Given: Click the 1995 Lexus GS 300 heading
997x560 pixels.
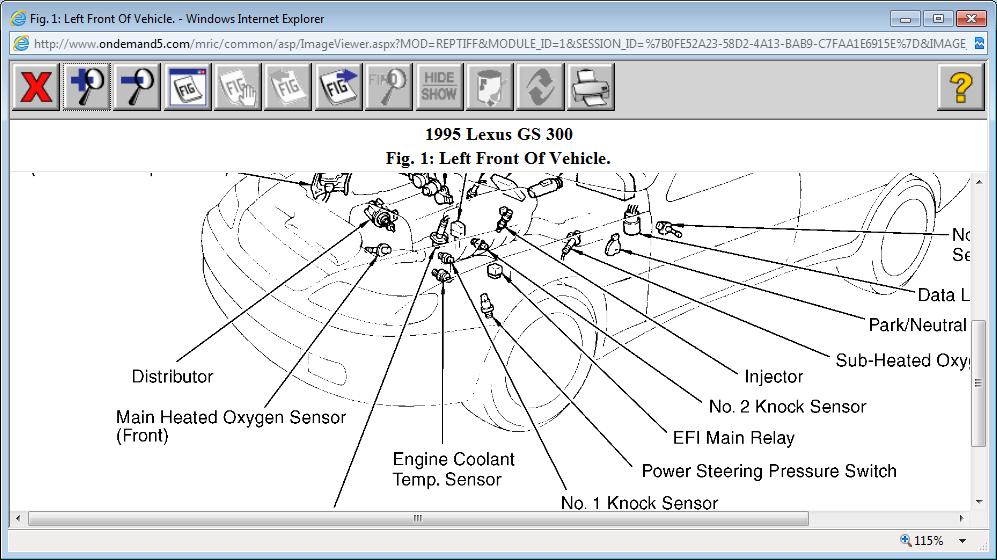Looking at the screenshot, I should [x=498, y=134].
